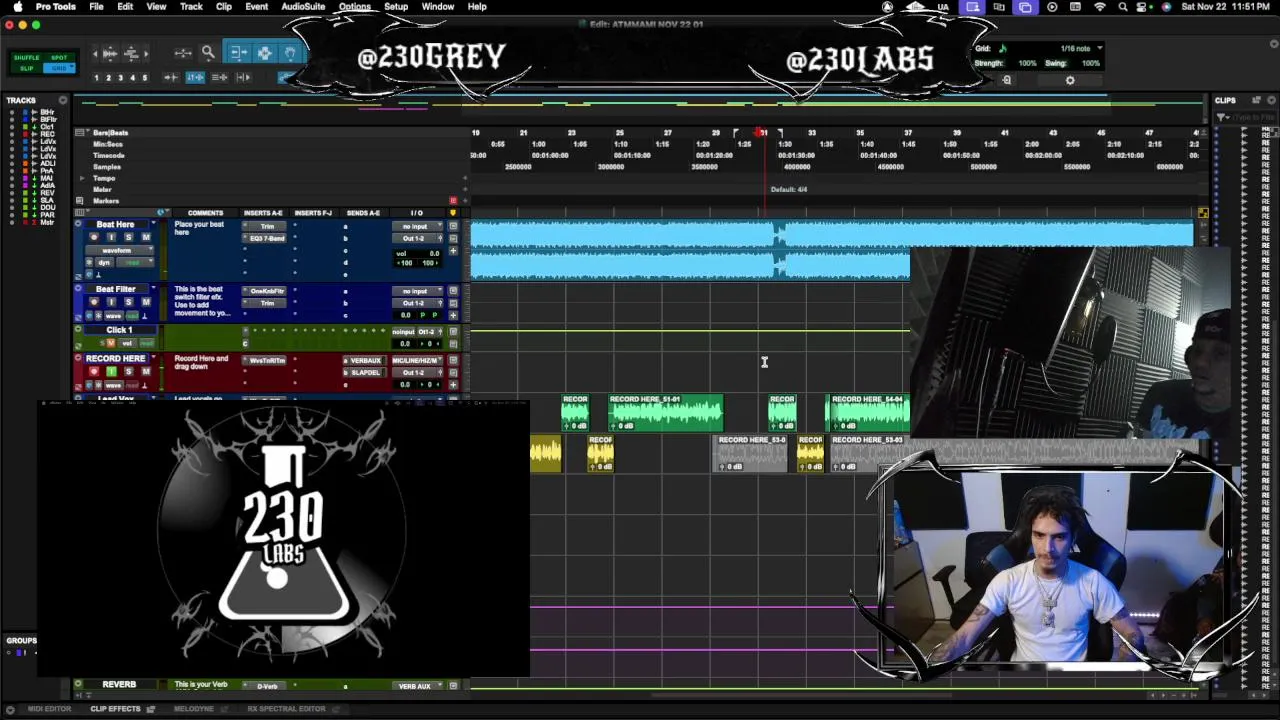Open the AudioSuite menu
This screenshot has width=1280, height=720.
[303, 7]
